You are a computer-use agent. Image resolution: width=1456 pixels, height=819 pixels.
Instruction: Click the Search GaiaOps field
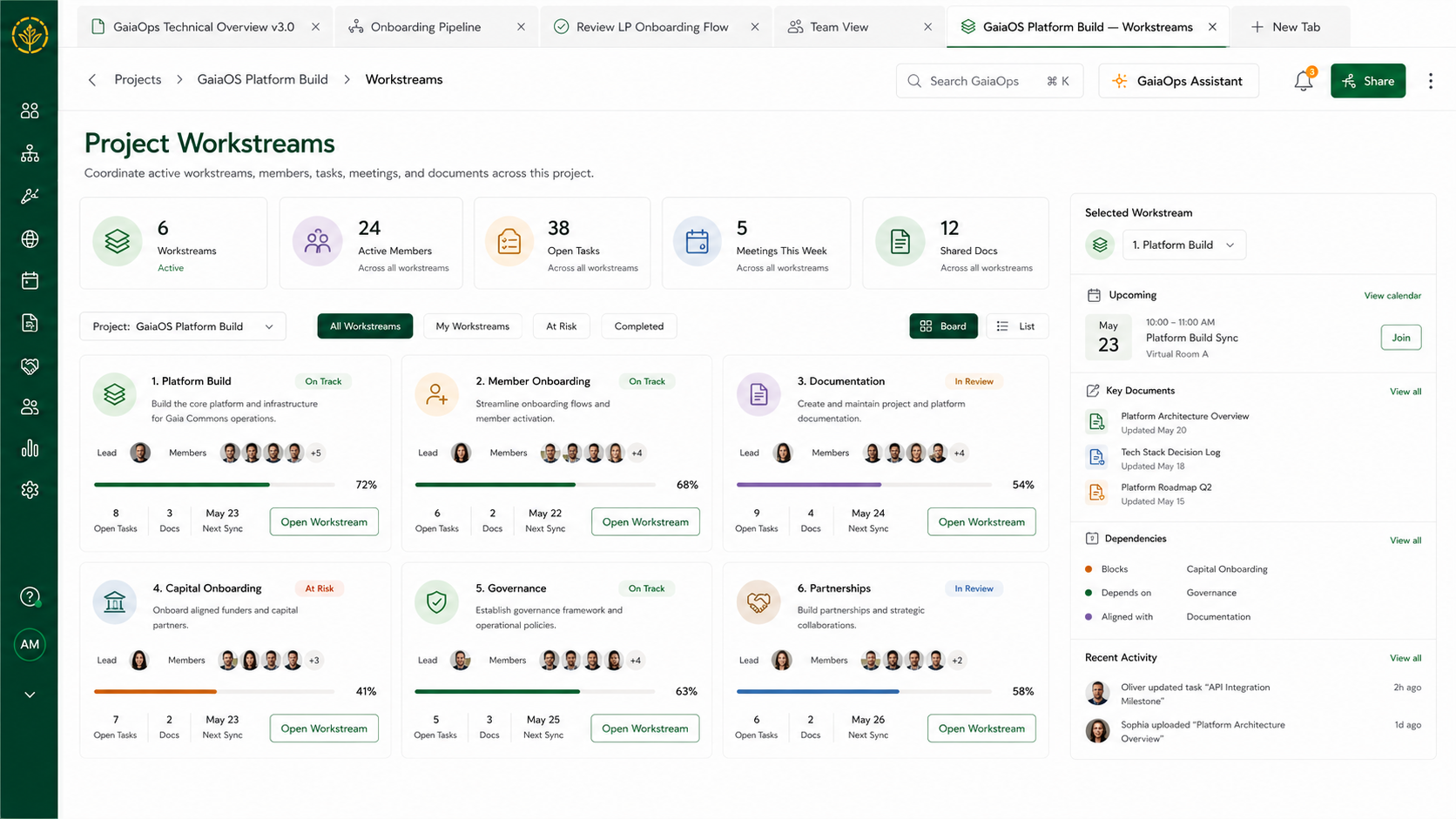tap(989, 81)
